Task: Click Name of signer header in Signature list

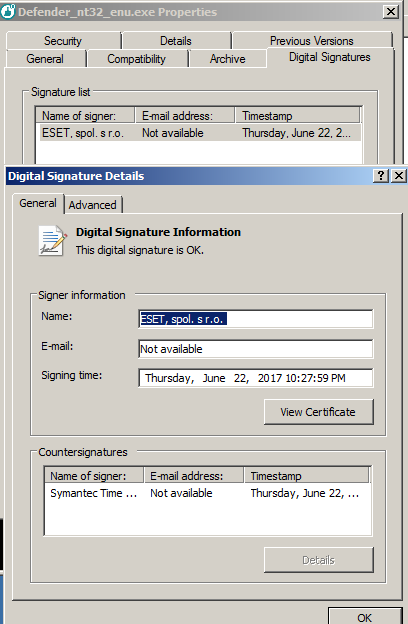Action: click(85, 116)
